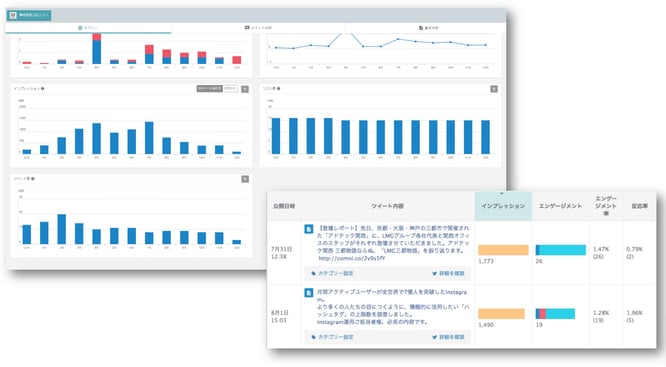Click info icon beside ツイート数 chart title
Screen dimensions: 666x367
(x=33, y=178)
